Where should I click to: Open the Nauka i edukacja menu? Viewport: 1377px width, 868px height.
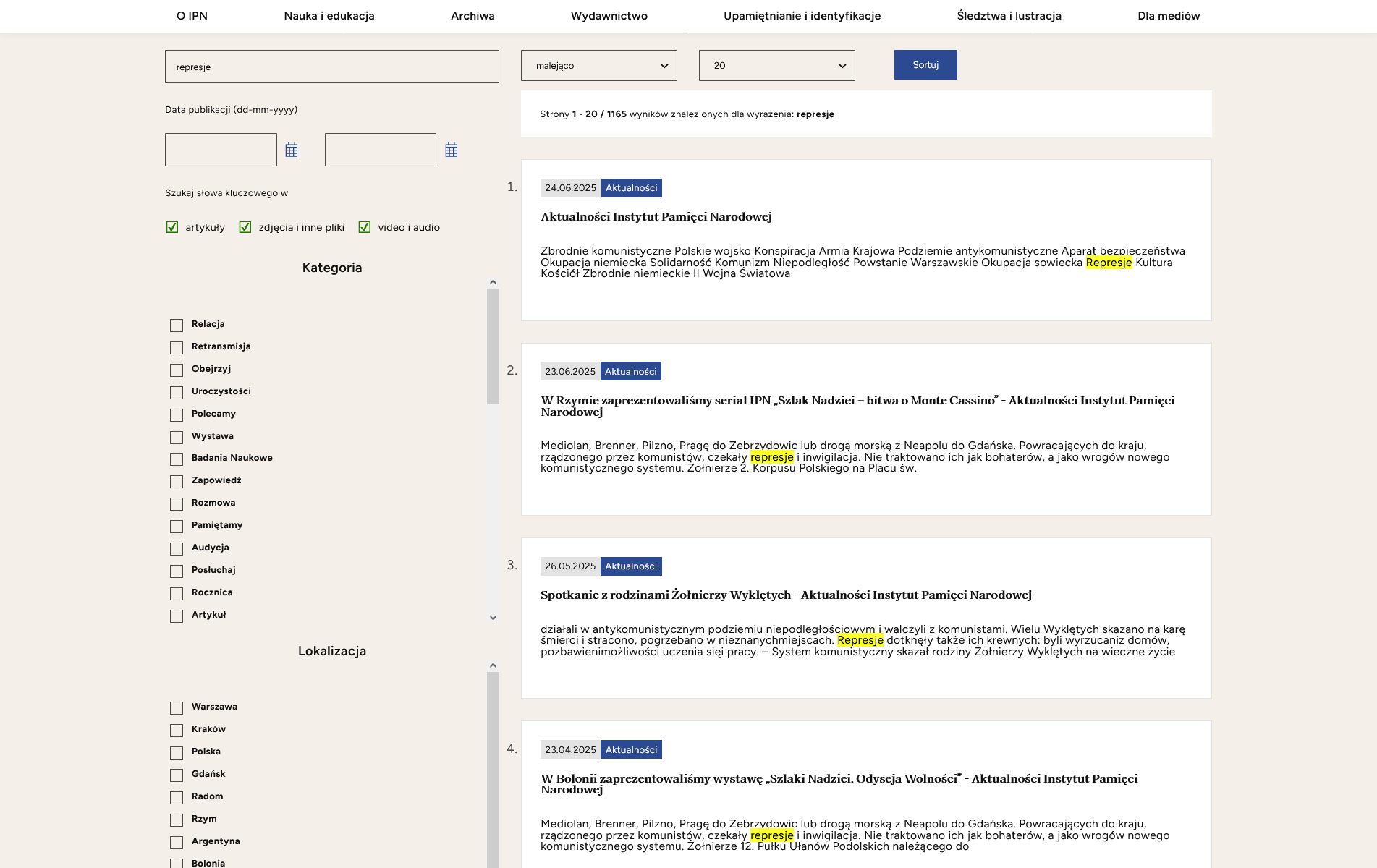coord(329,16)
